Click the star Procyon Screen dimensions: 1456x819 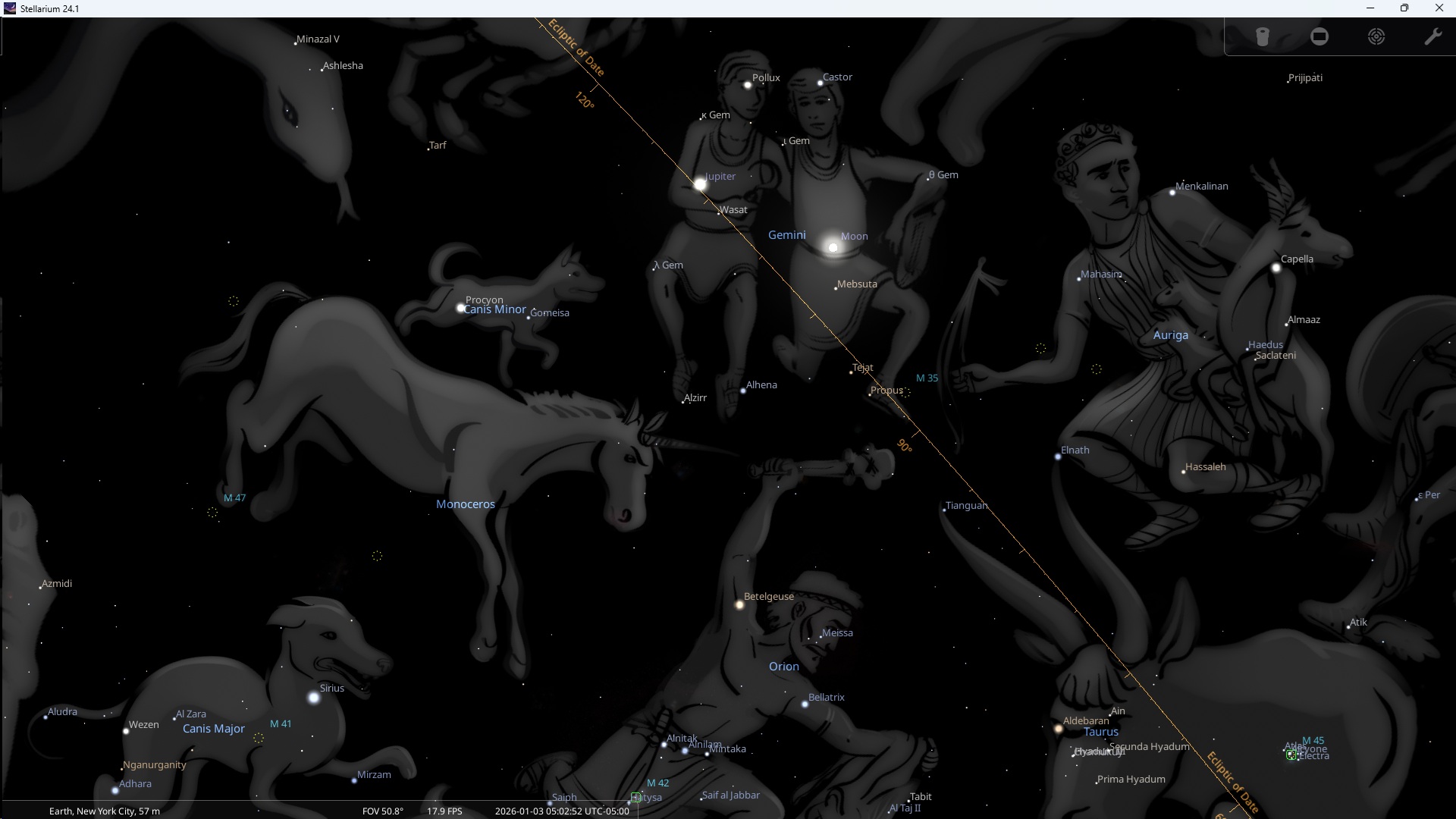pos(460,308)
